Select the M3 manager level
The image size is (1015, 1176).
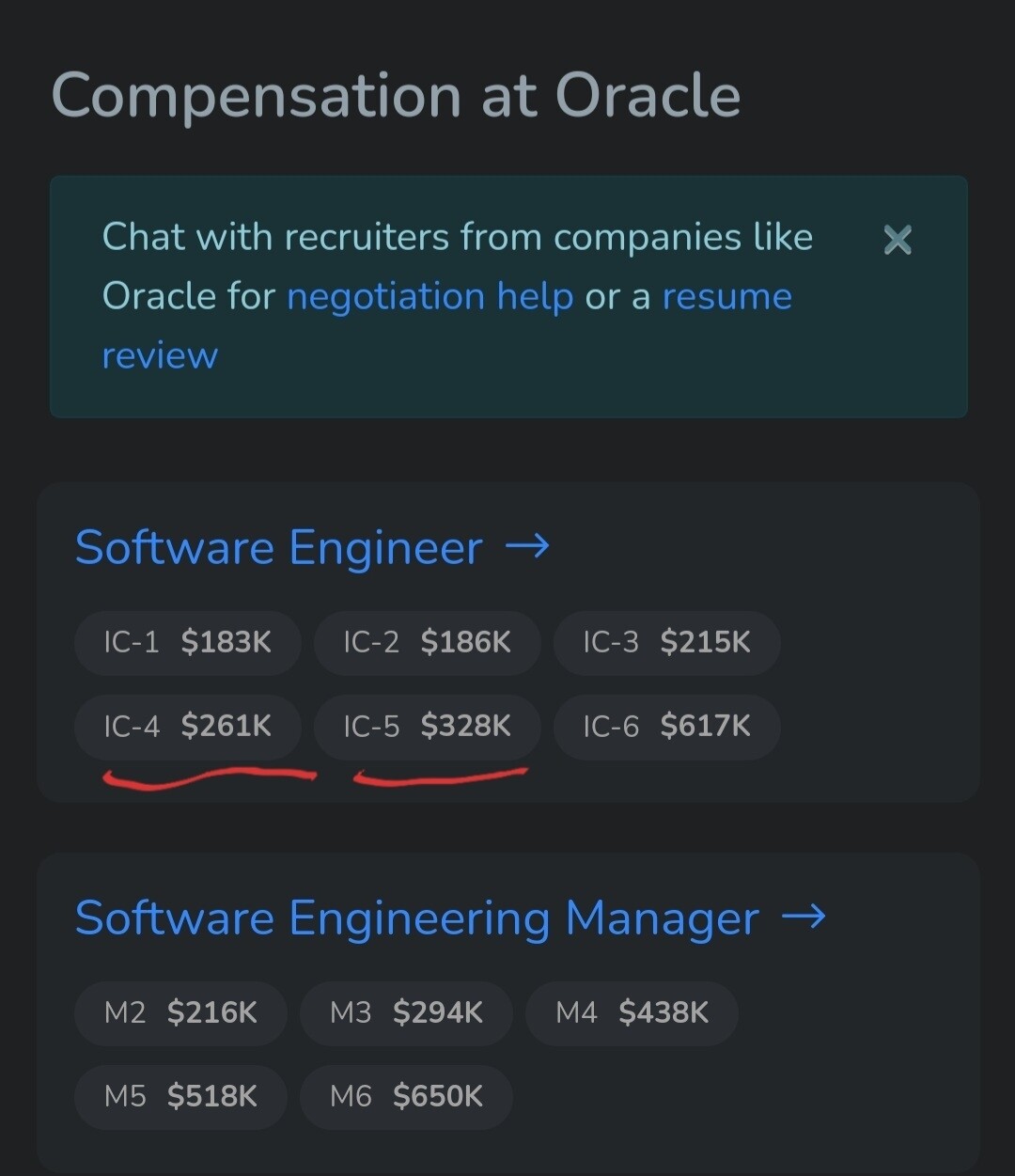(x=406, y=1012)
